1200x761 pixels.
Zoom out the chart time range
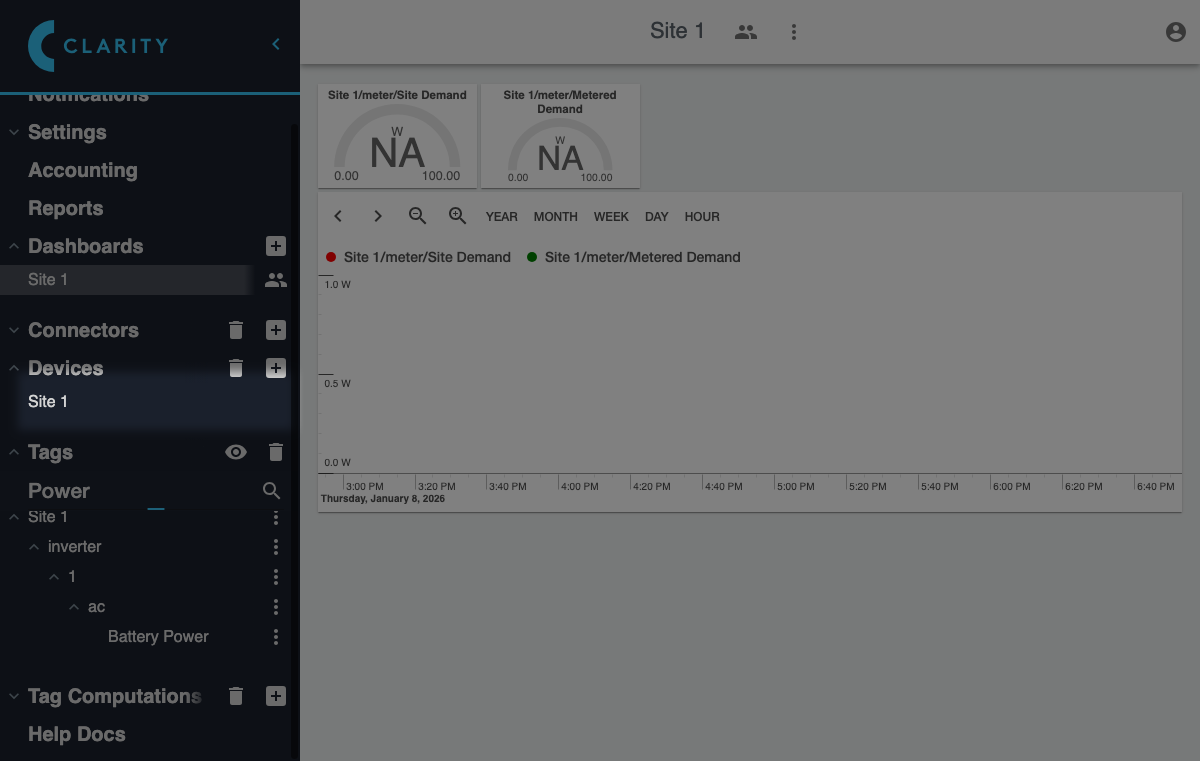pyautogui.click(x=418, y=216)
